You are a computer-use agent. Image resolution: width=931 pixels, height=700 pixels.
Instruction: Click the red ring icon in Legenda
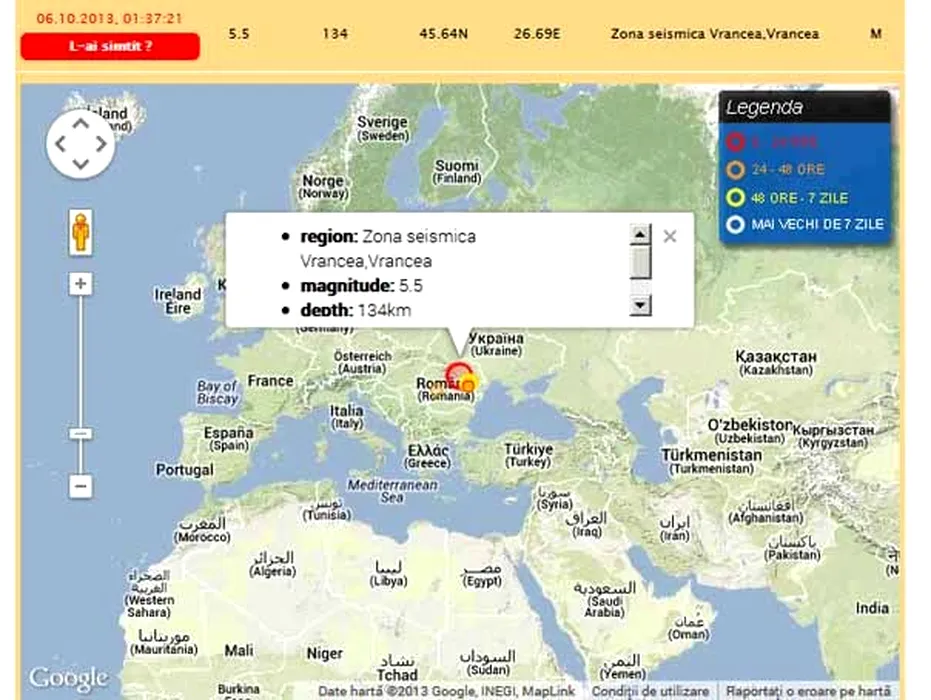(736, 142)
